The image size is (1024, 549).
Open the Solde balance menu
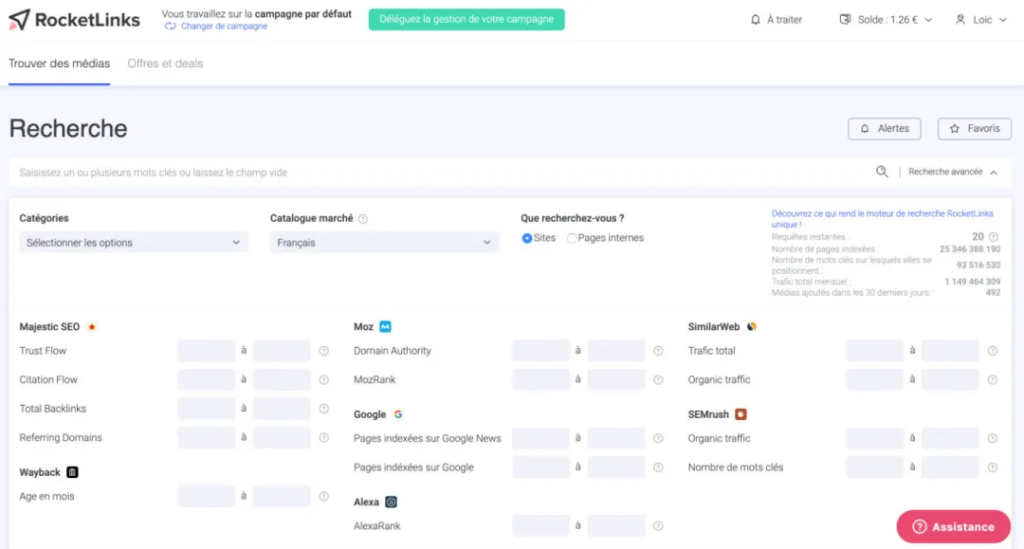click(x=885, y=20)
